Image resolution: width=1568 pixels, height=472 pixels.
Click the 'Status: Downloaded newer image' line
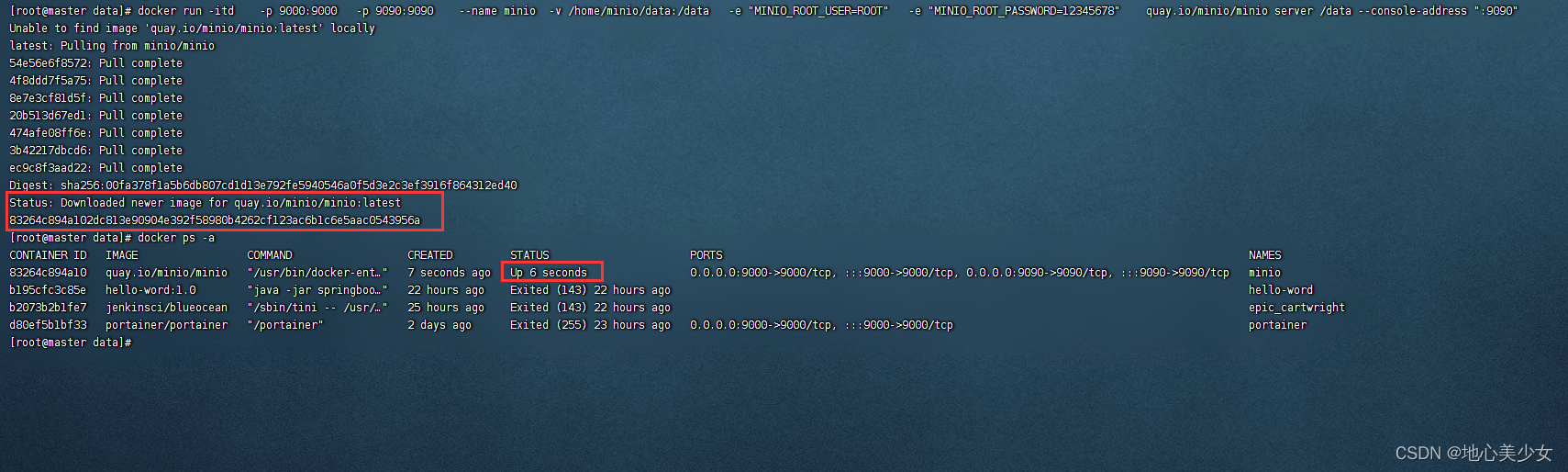click(x=206, y=203)
